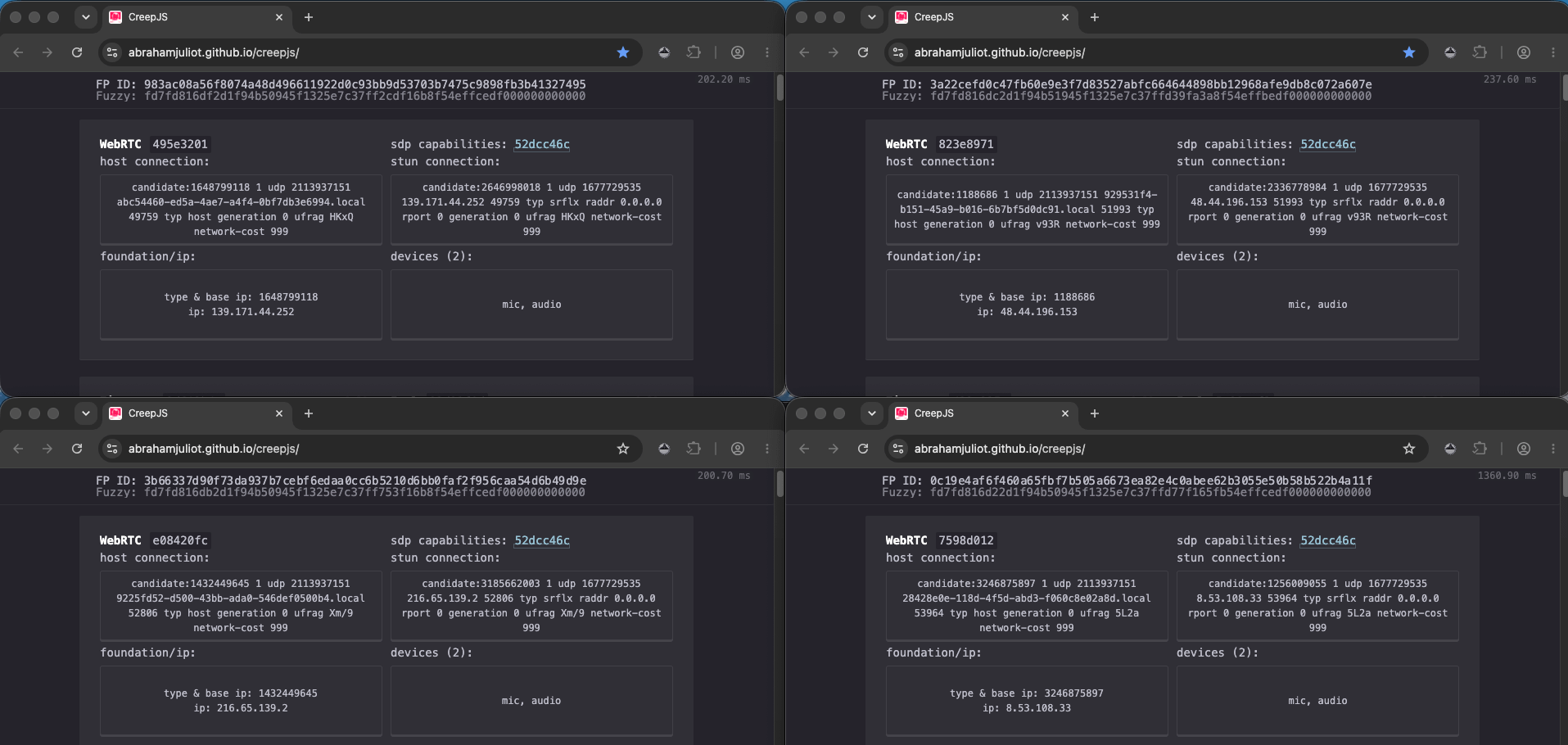Bookmark the page in the 216.65.139.2 window
This screenshot has height=745, width=1568.
pyautogui.click(x=623, y=449)
